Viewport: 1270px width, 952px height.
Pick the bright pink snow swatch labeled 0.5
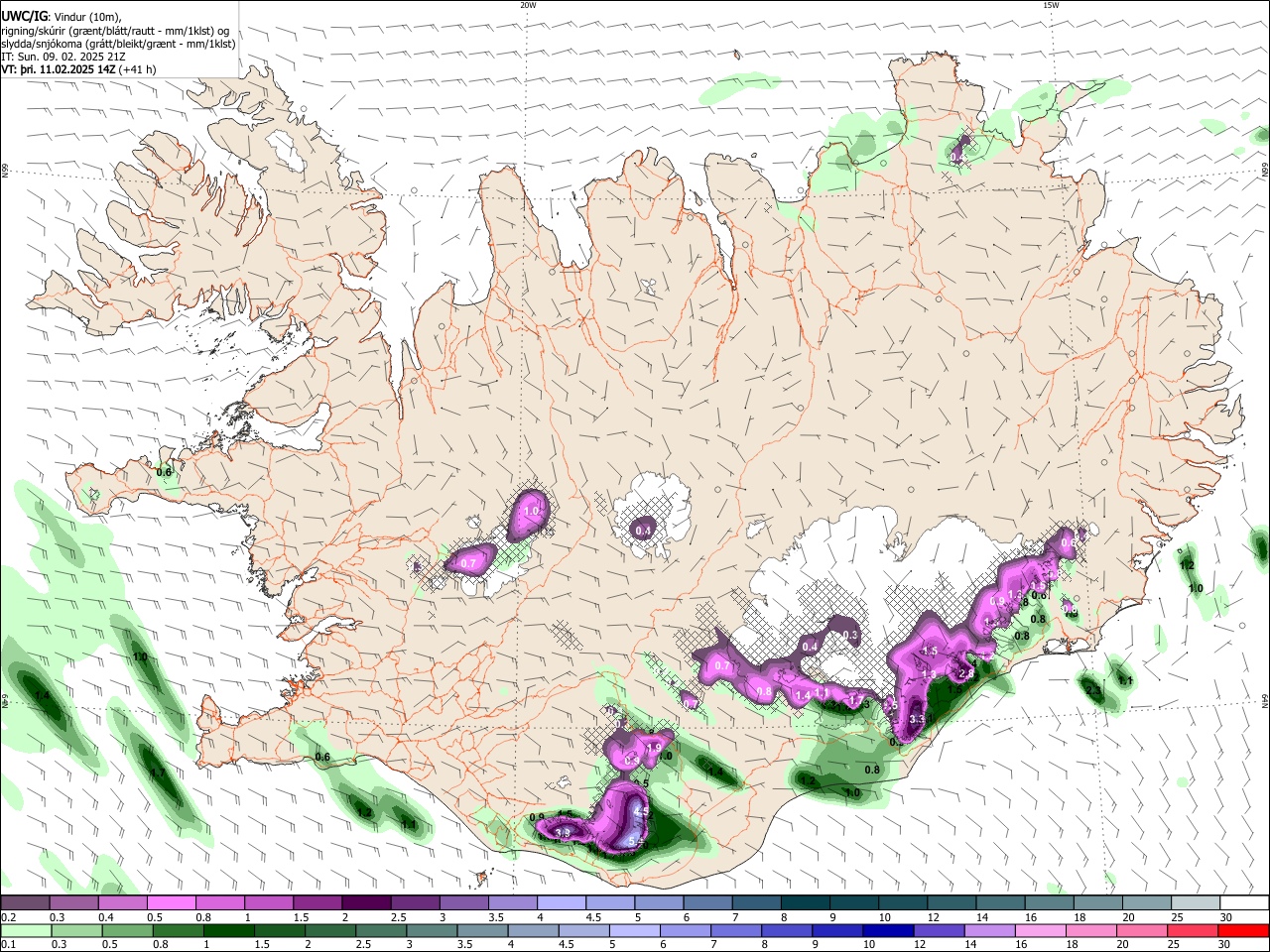(171, 902)
